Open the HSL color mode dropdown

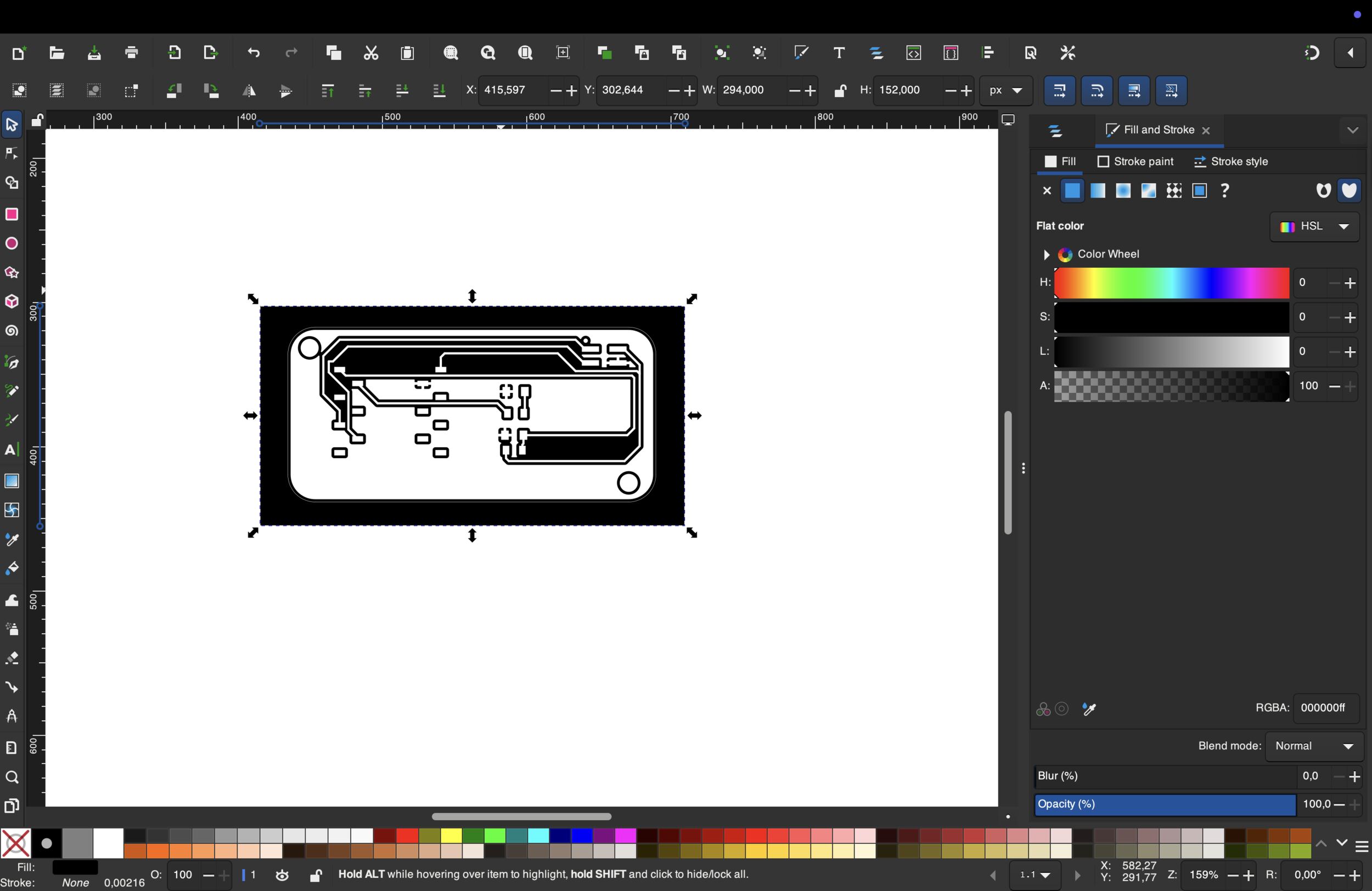tap(1314, 227)
